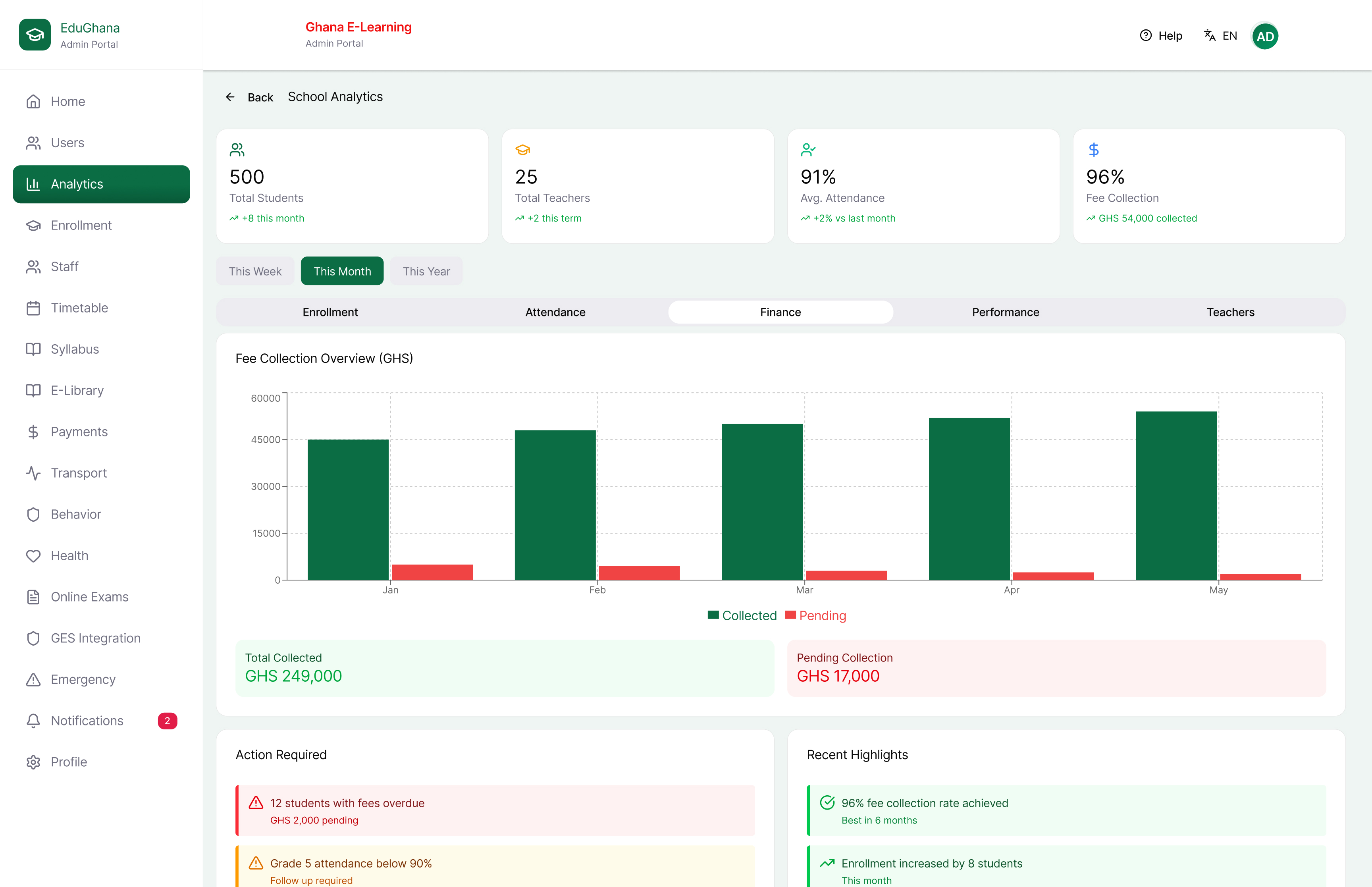Click the Jan pending red bar

(x=432, y=572)
